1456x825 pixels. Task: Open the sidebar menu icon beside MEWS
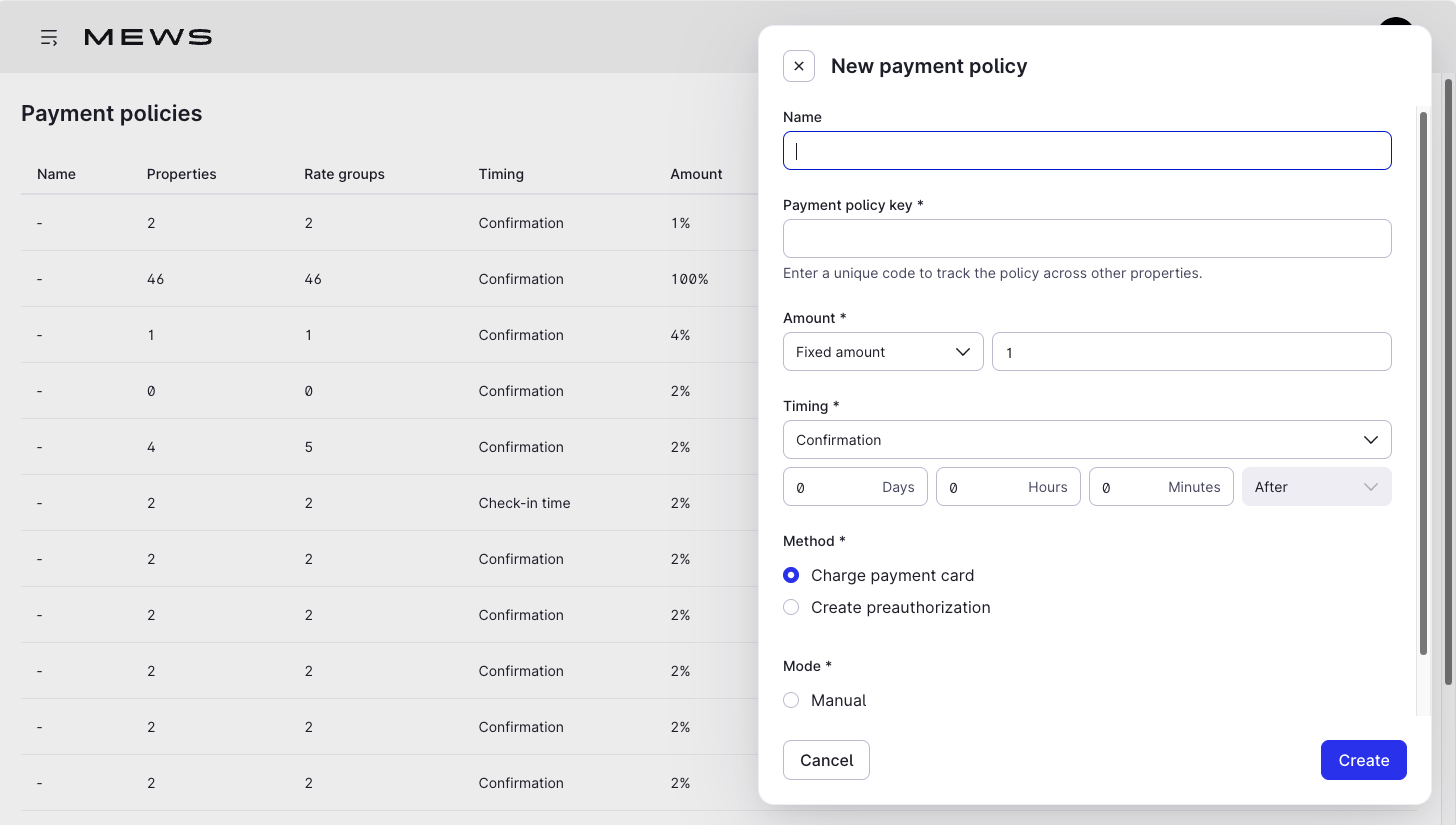tap(49, 38)
